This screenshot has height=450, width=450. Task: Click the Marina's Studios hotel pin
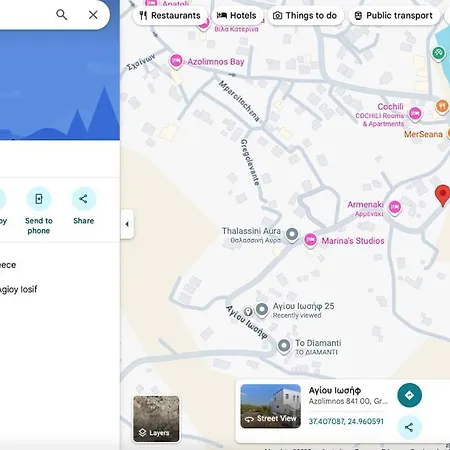(x=310, y=240)
